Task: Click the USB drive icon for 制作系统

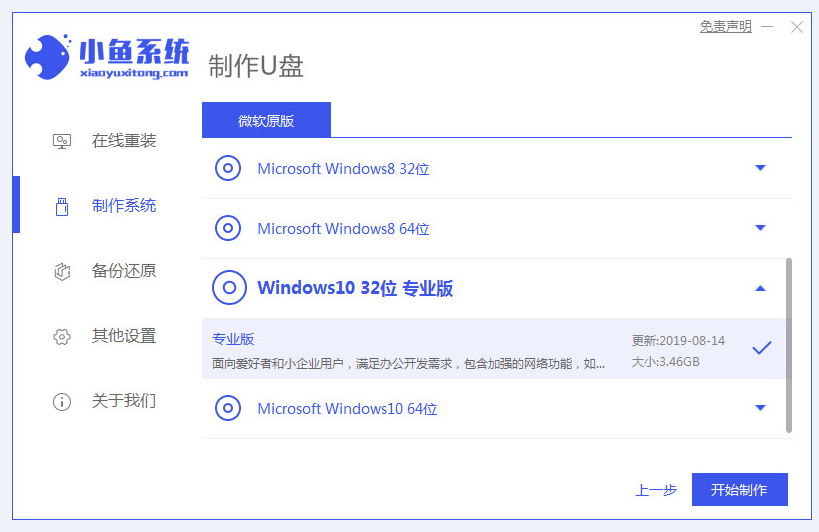Action: click(x=62, y=206)
